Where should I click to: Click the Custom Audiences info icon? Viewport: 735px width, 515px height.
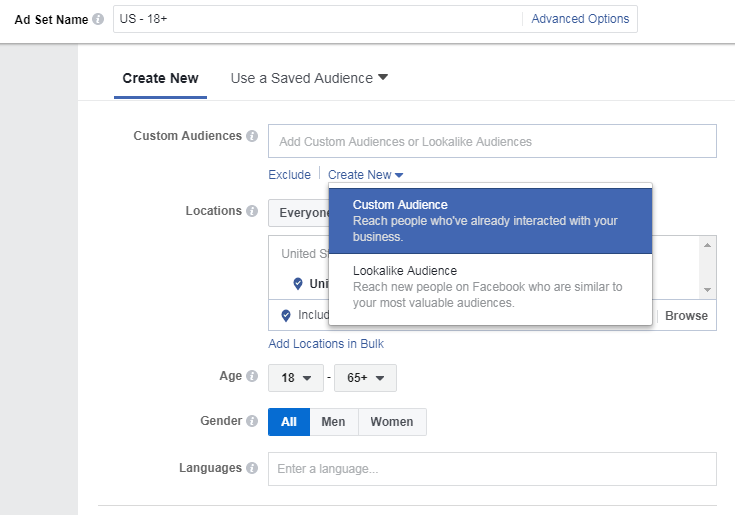click(252, 136)
